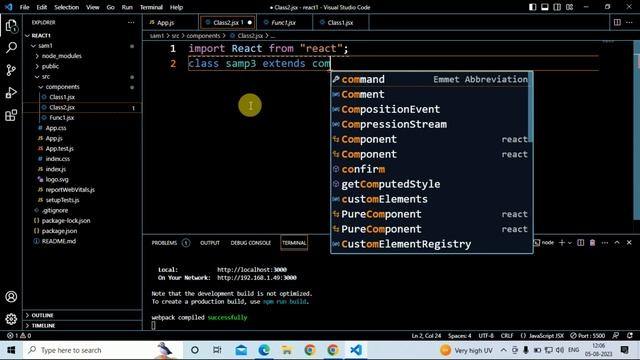This screenshot has height=360, width=640.
Task: Click the errors and warnings status indicator
Action: point(19,336)
